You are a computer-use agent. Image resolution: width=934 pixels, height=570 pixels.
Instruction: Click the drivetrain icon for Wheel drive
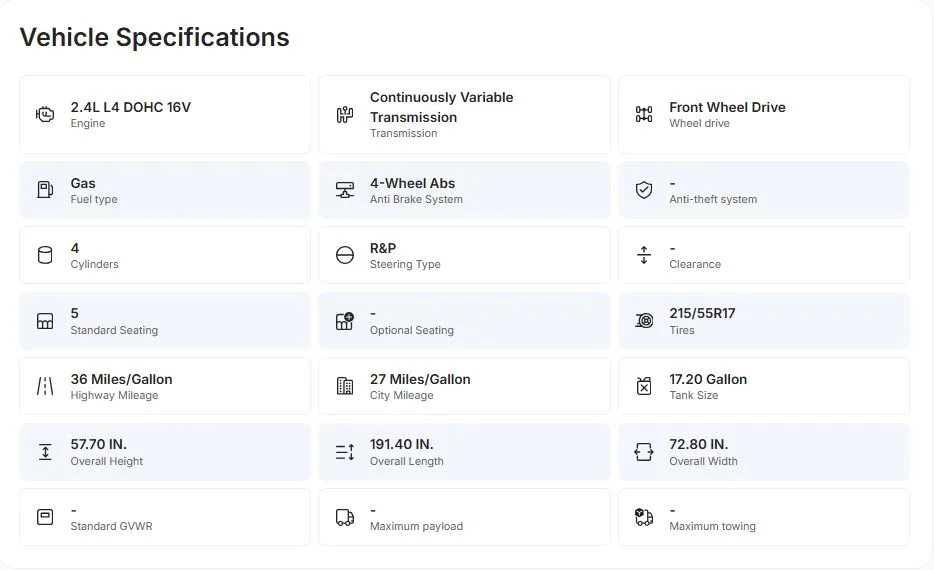click(x=644, y=114)
